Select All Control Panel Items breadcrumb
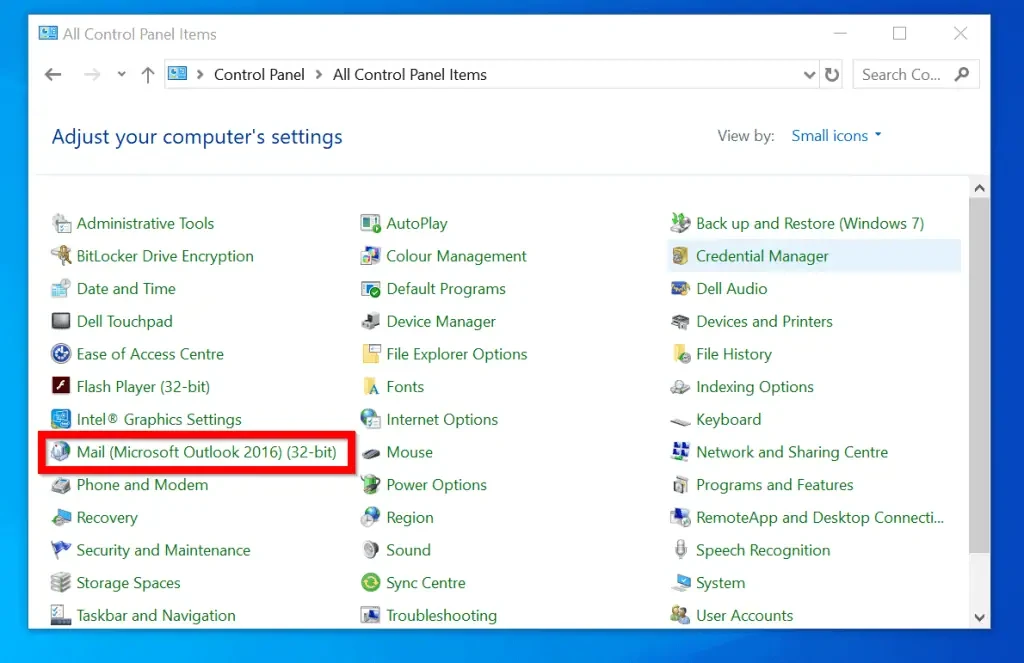1024x663 pixels. tap(410, 75)
